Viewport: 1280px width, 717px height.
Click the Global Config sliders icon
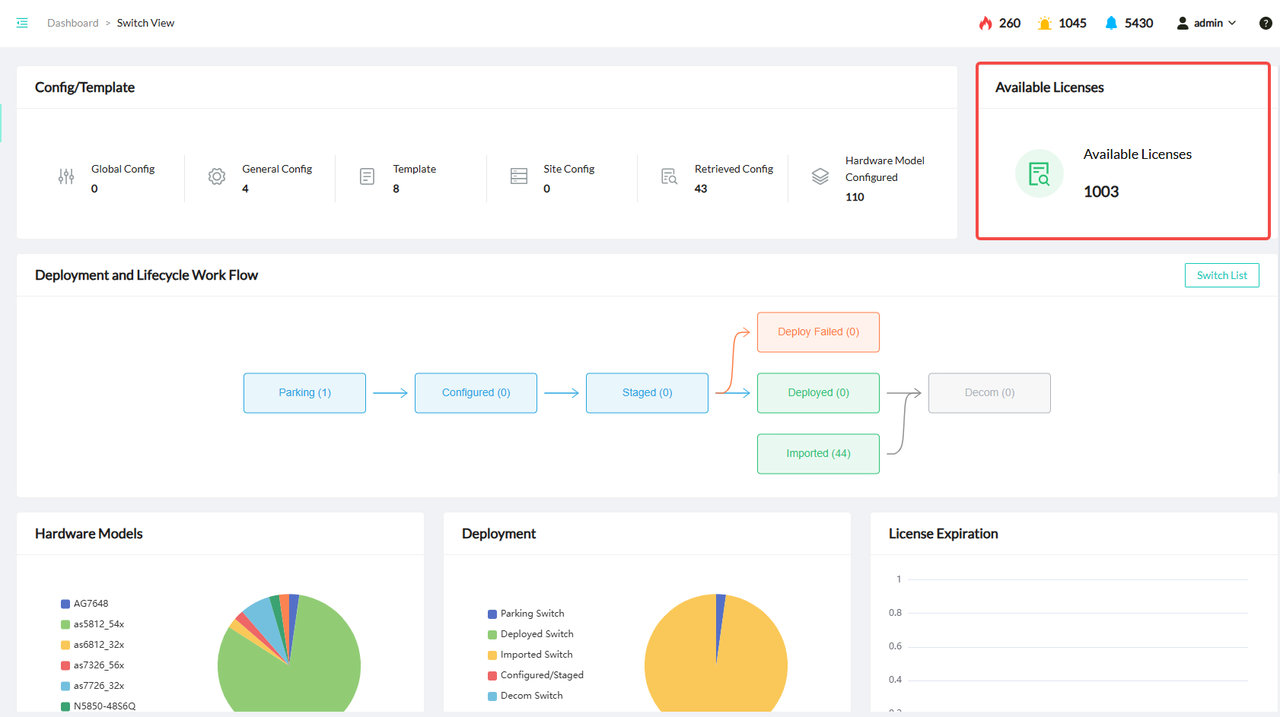[x=66, y=177]
